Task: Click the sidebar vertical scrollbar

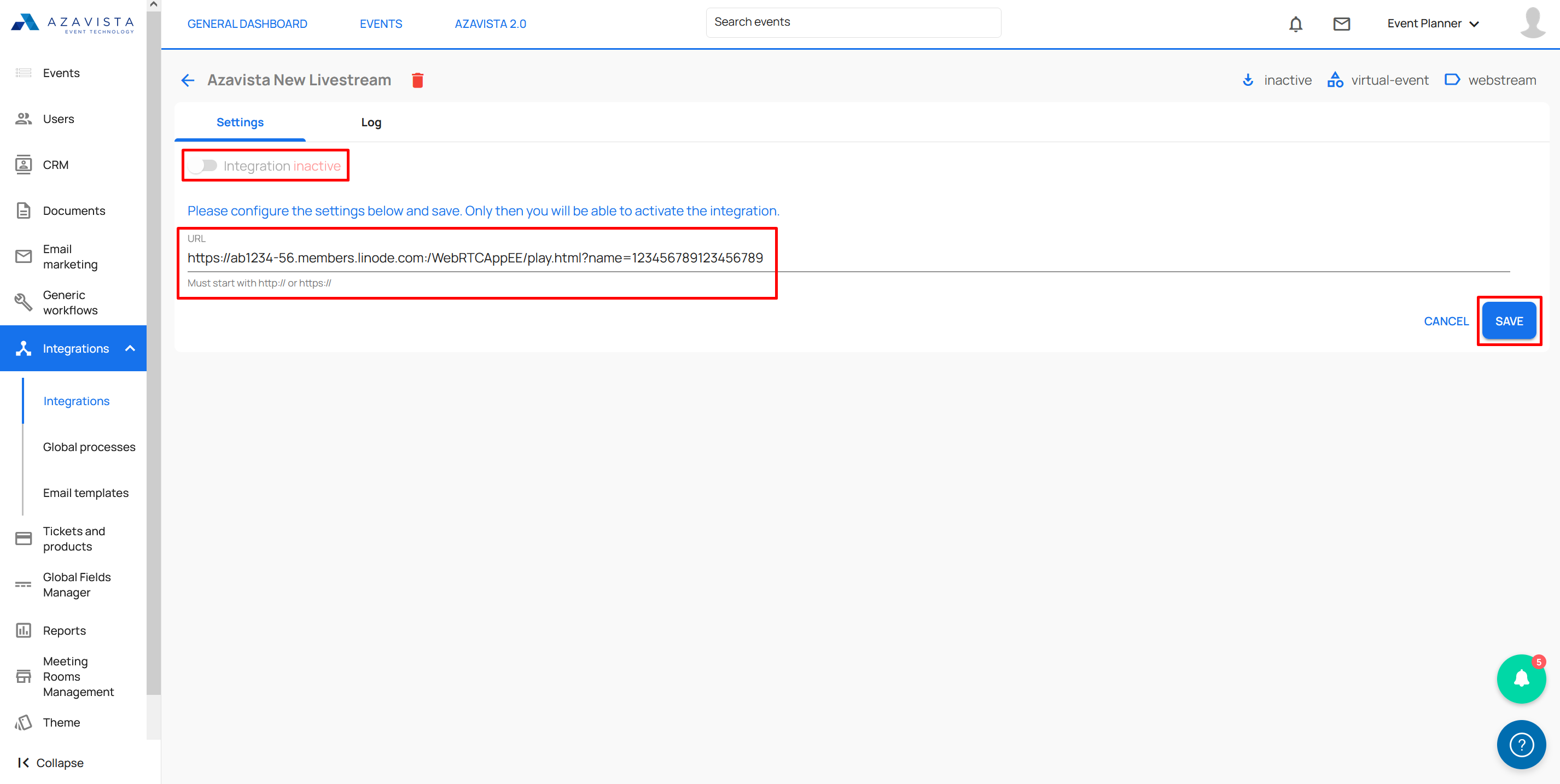Action: [x=154, y=353]
